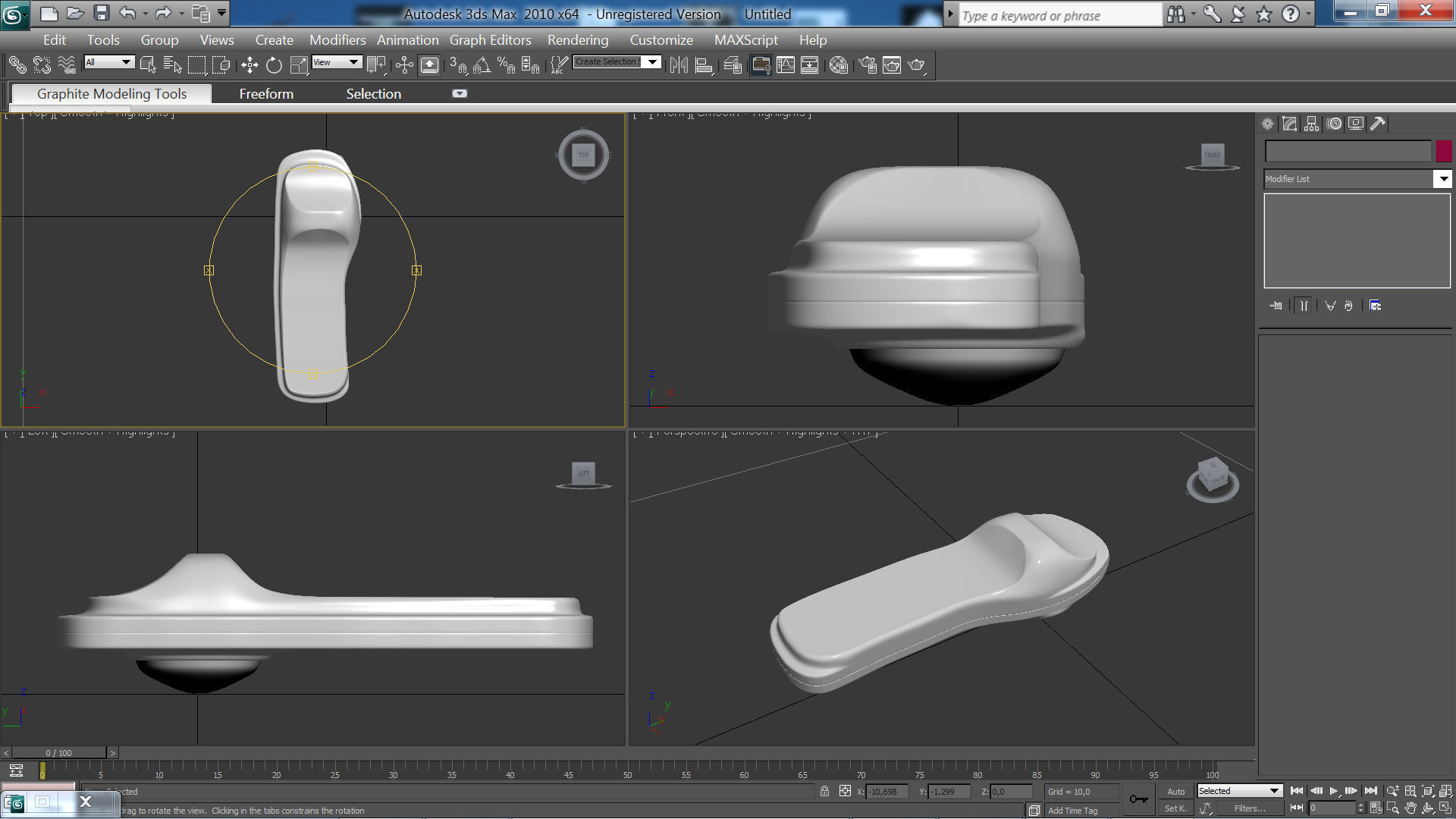
Task: Toggle Key Mode with the key icon
Action: tap(1139, 799)
